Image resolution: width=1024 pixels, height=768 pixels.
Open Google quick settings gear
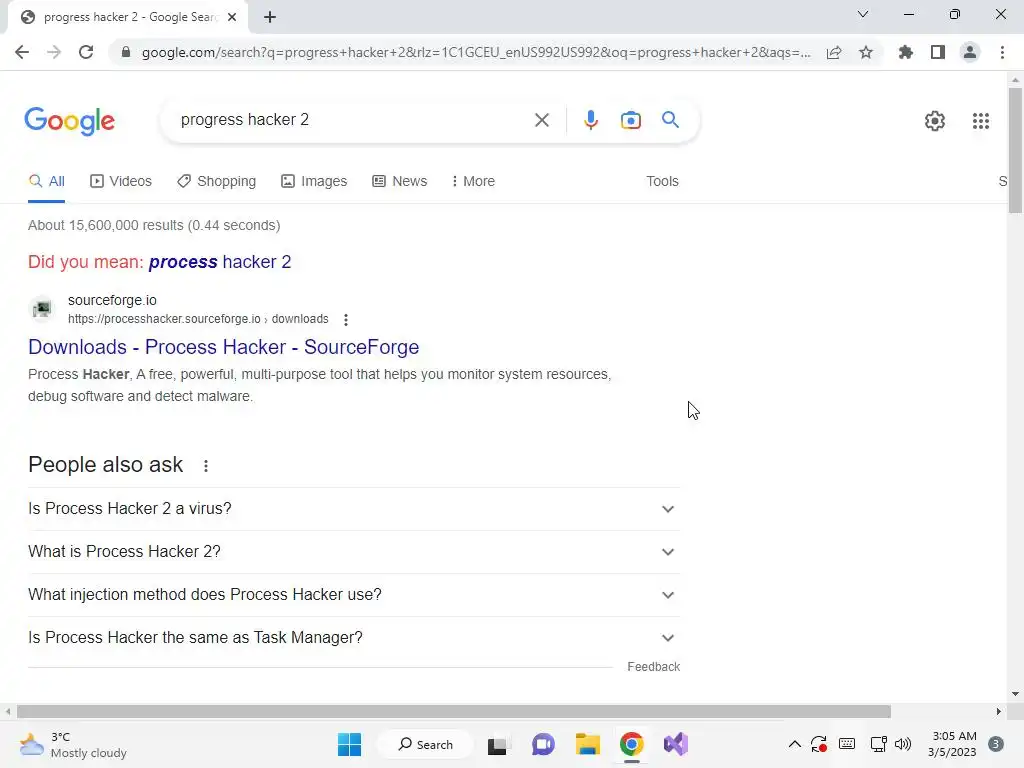935,121
